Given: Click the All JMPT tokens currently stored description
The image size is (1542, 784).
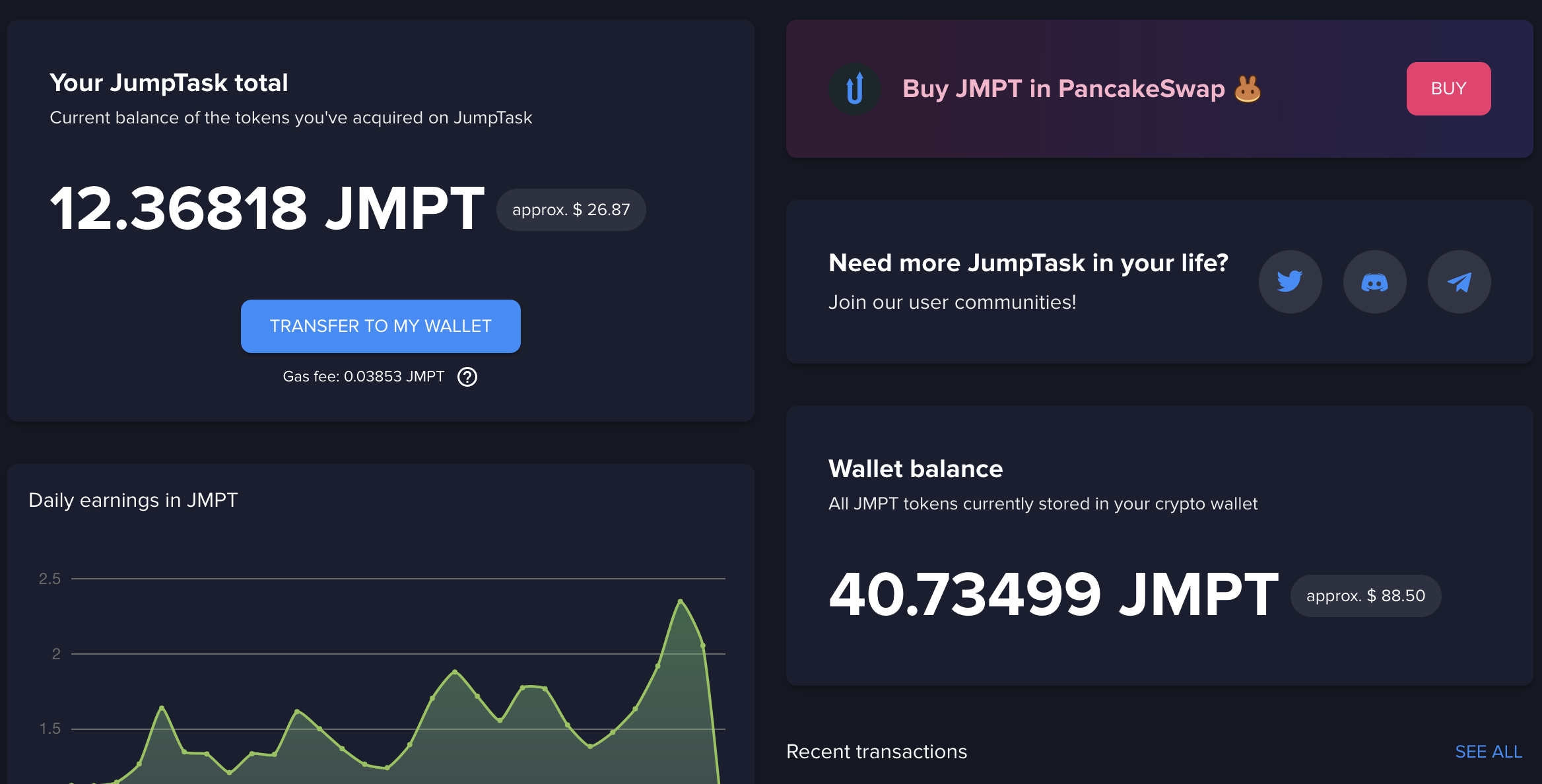Looking at the screenshot, I should pyautogui.click(x=1043, y=504).
